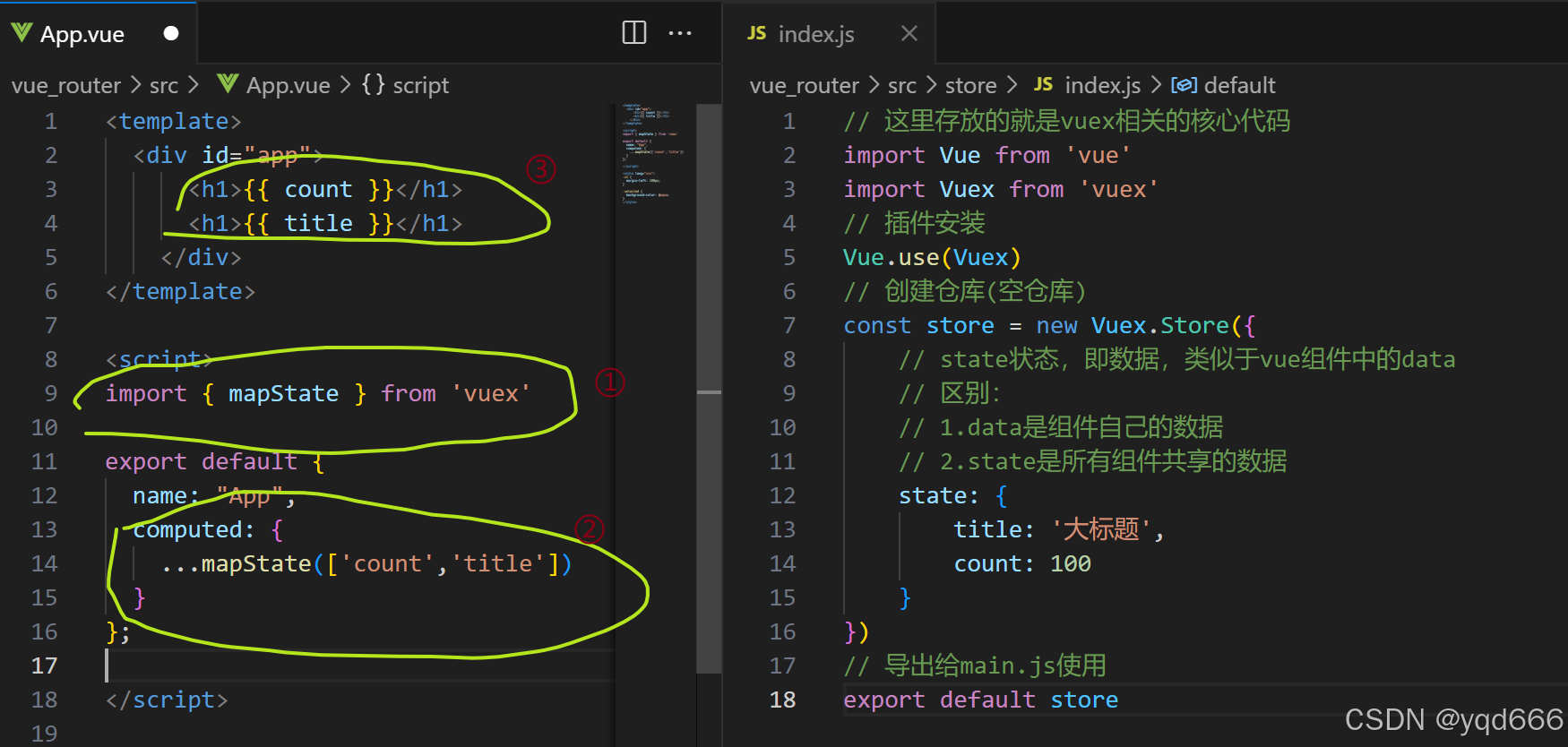Close the index.js tab

click(x=909, y=34)
